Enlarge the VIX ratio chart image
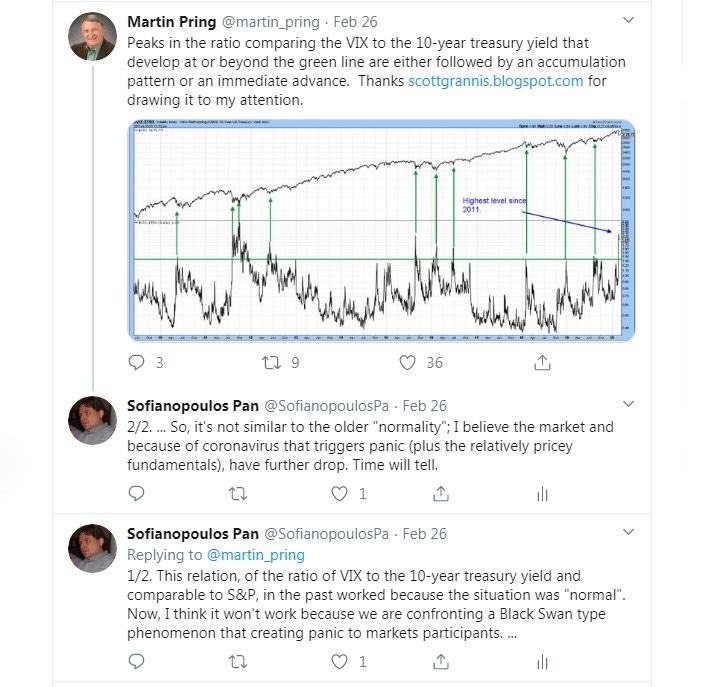 tap(381, 230)
